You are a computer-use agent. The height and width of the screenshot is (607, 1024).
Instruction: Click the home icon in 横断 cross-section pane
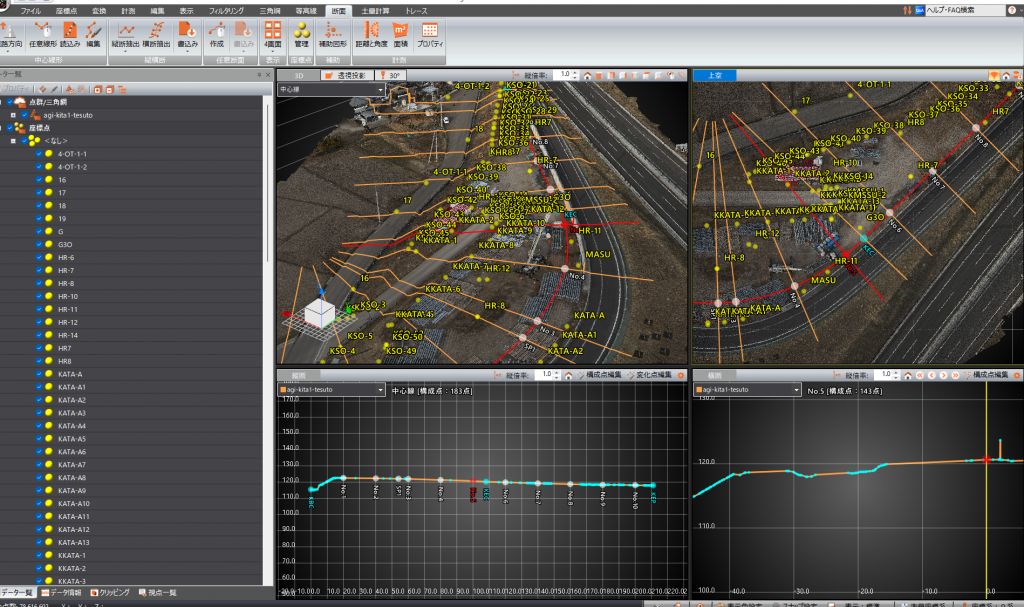point(908,376)
